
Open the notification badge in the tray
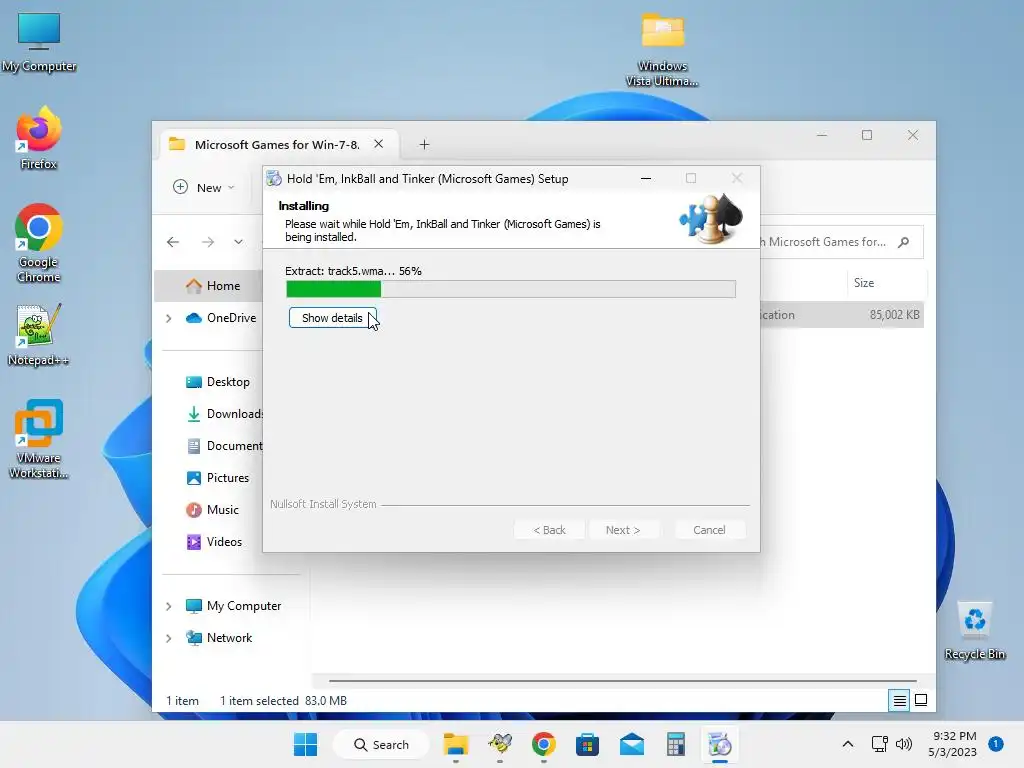point(996,743)
